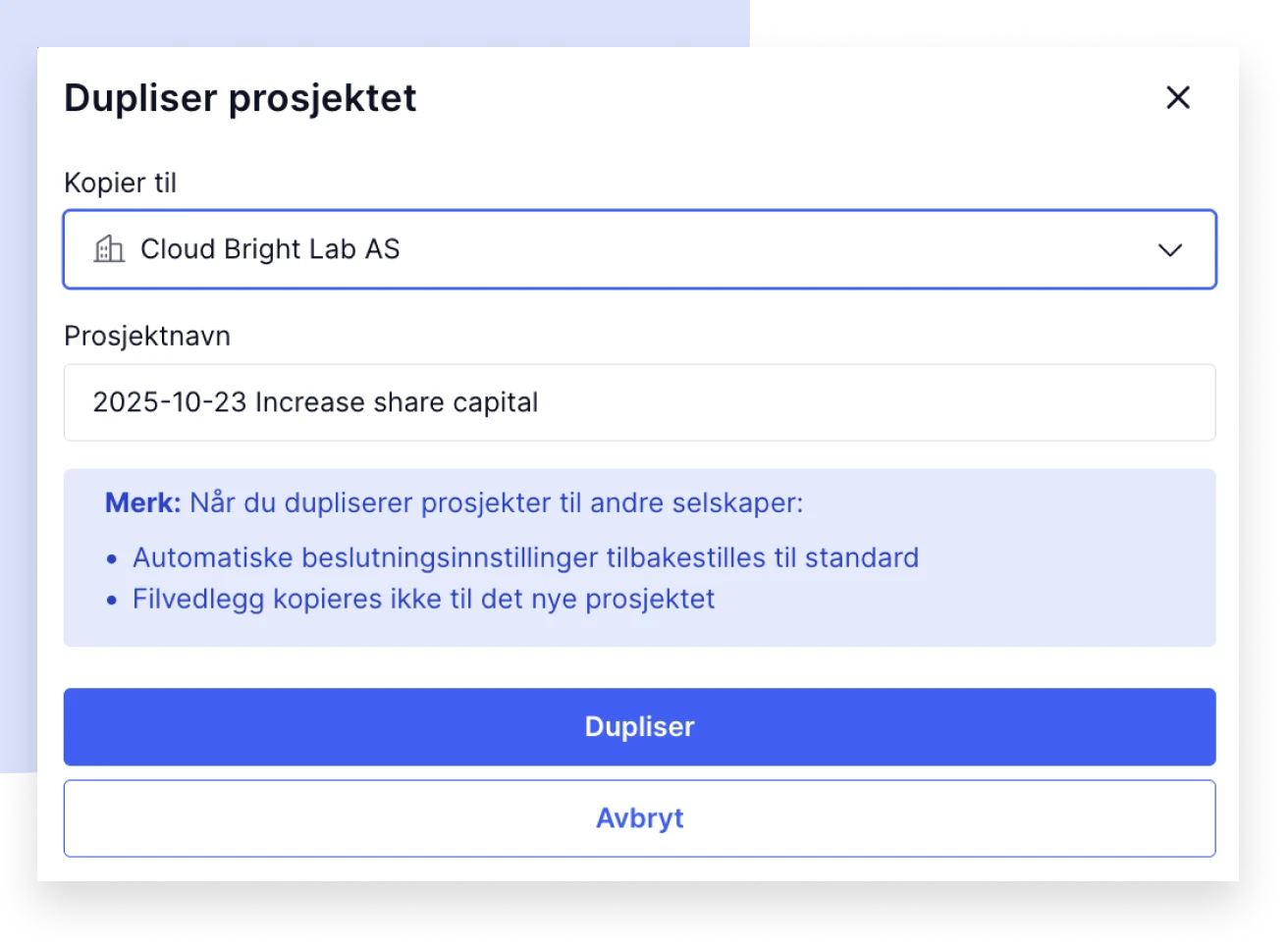Viewport: 1288px width, 946px height.
Task: Click the Filvedlegg kopieres ikke note line
Action: pos(423,599)
